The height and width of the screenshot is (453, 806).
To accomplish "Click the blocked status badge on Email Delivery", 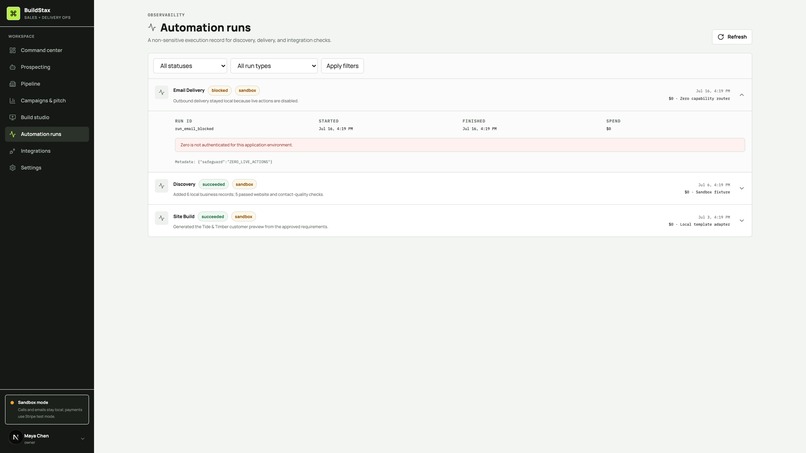I will [x=219, y=90].
